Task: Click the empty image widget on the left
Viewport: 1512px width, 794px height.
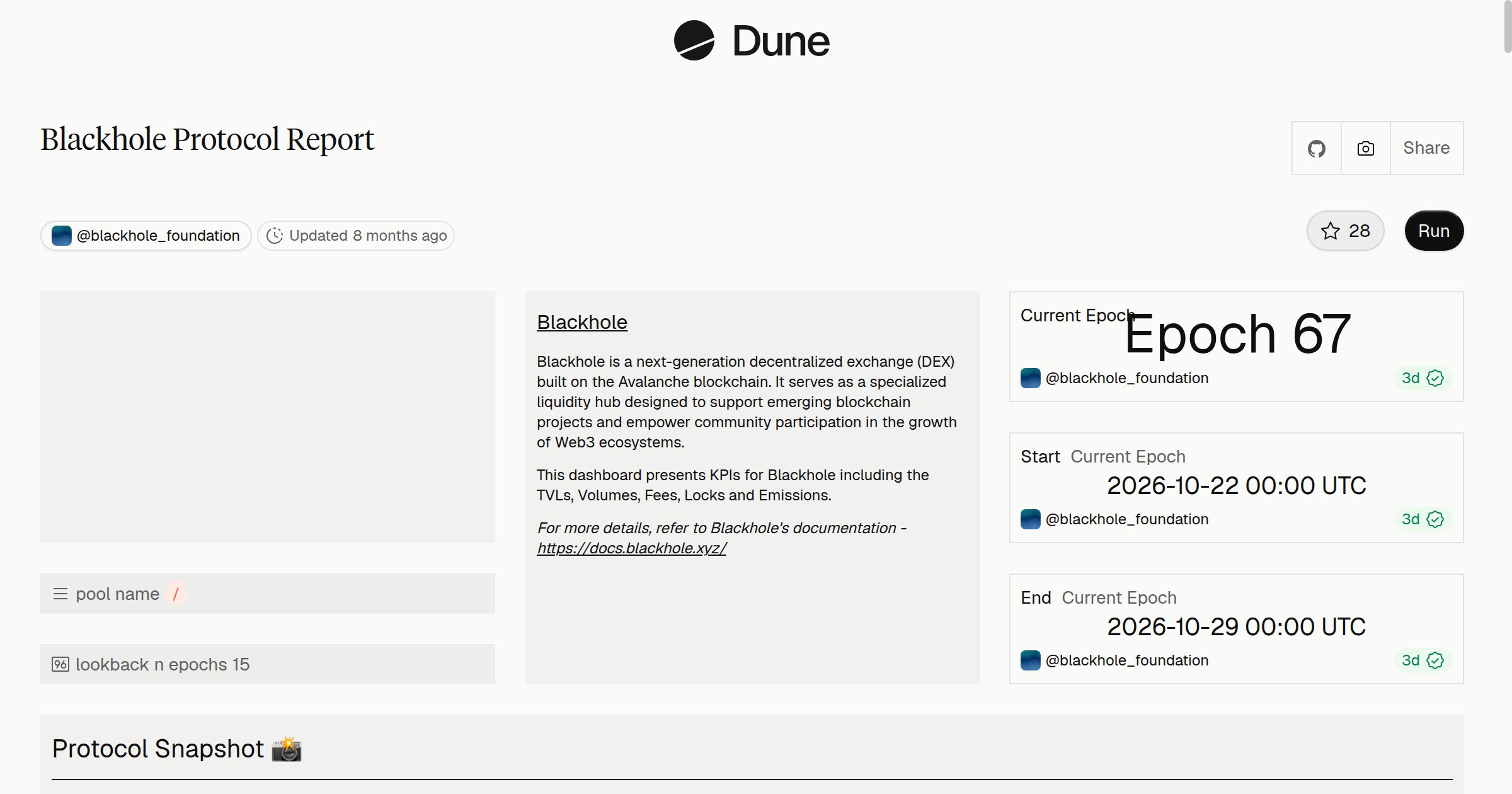Action: (268, 417)
